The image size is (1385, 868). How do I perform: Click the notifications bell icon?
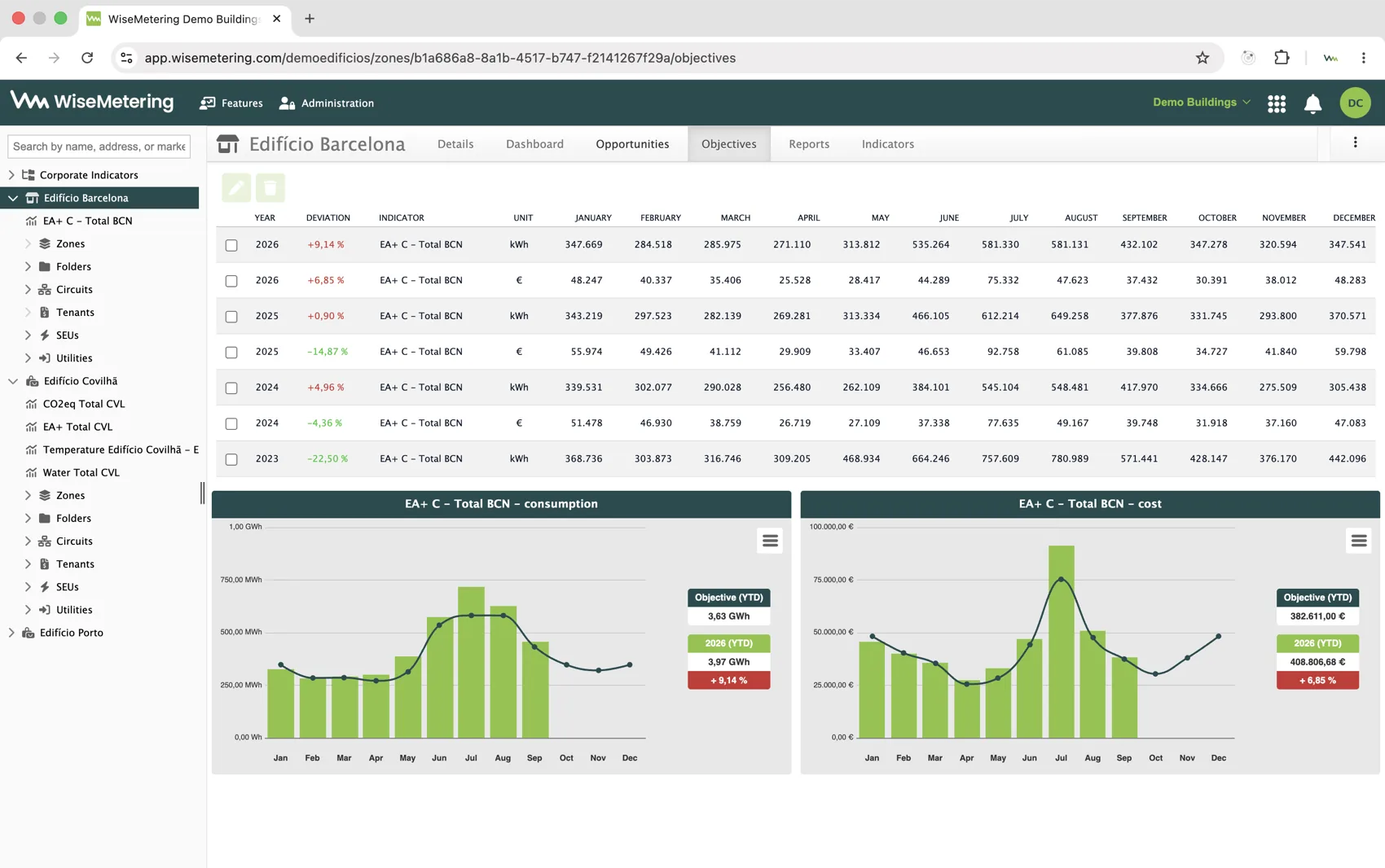[1312, 103]
